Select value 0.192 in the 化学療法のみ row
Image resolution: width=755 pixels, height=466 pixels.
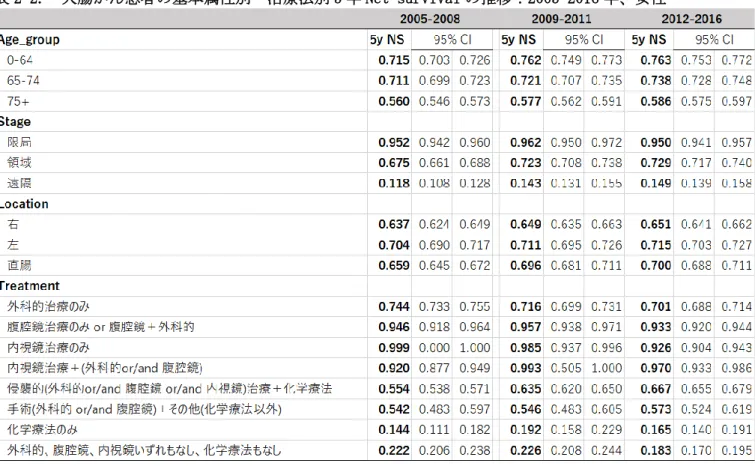pos(525,429)
